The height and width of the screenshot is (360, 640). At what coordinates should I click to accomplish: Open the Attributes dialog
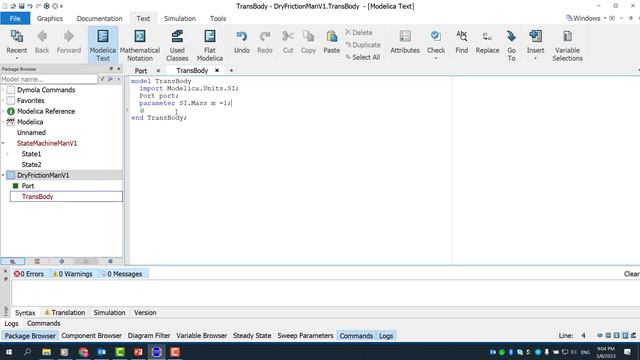tap(405, 42)
